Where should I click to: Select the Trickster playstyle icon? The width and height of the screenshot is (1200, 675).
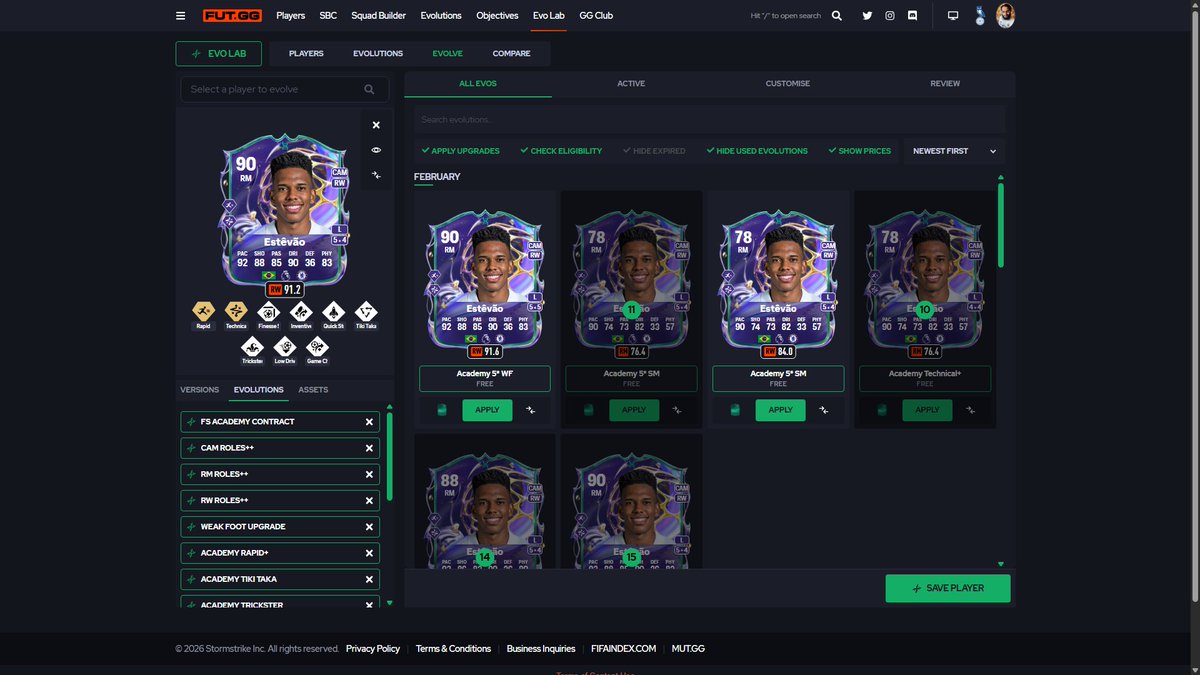(x=252, y=349)
